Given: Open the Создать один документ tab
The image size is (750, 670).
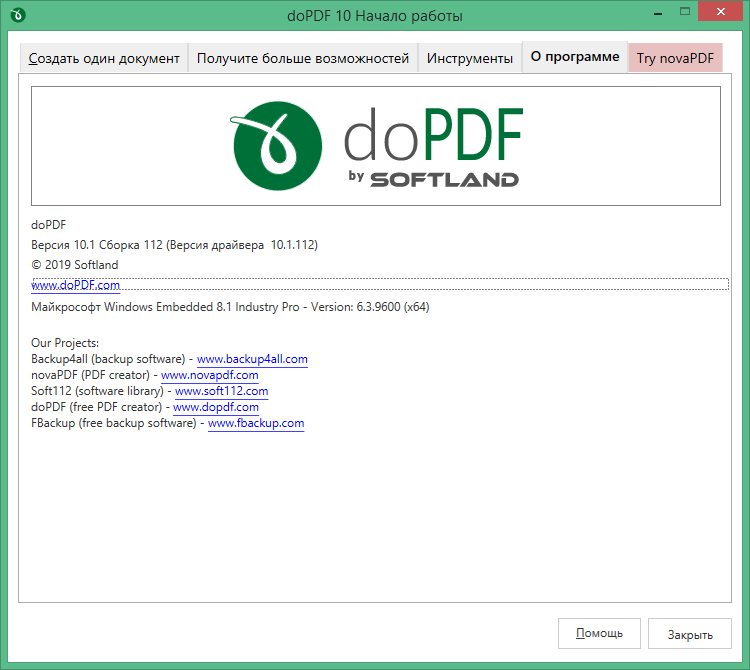Looking at the screenshot, I should [104, 58].
